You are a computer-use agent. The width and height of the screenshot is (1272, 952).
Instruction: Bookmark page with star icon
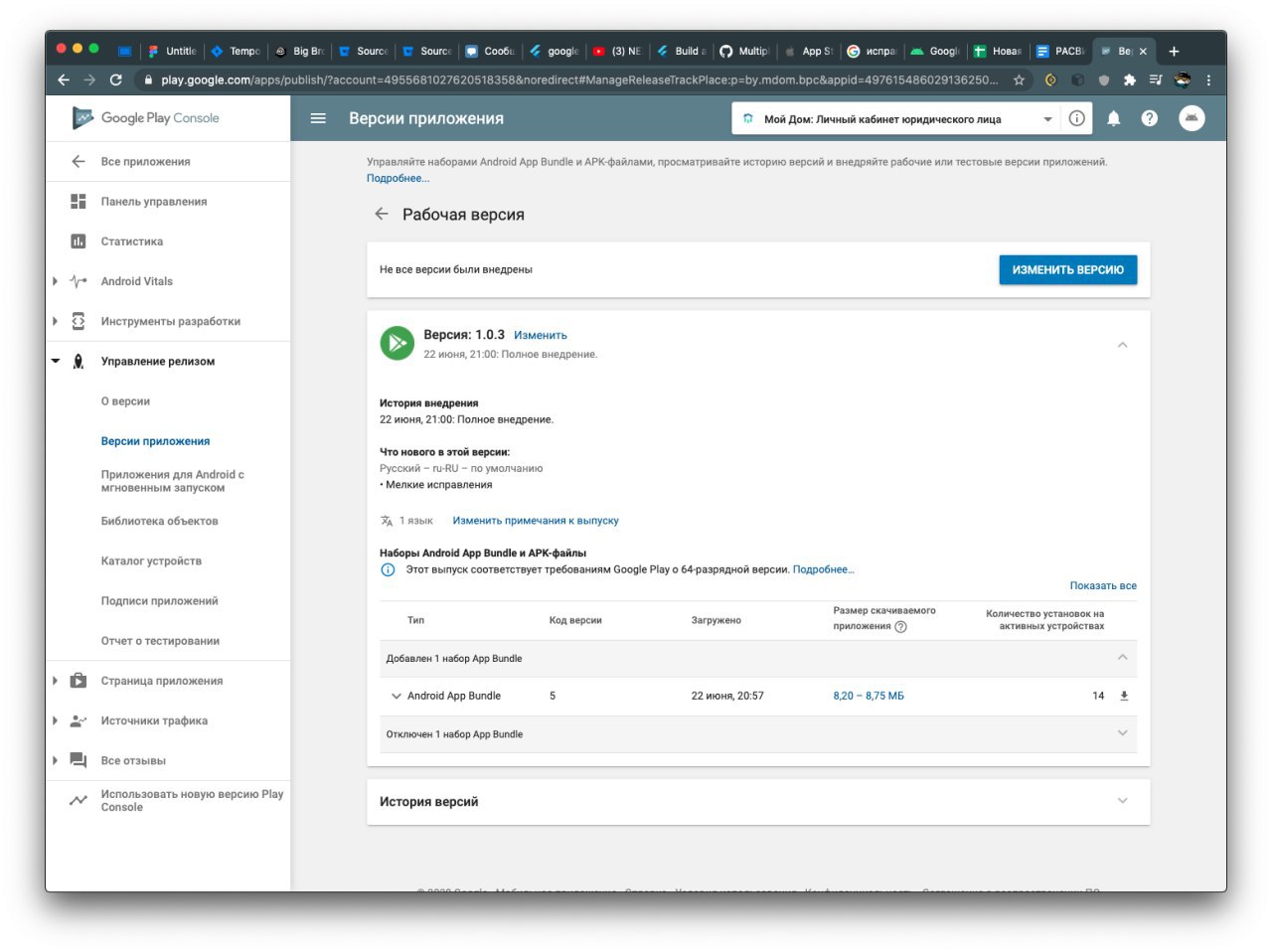[1019, 79]
